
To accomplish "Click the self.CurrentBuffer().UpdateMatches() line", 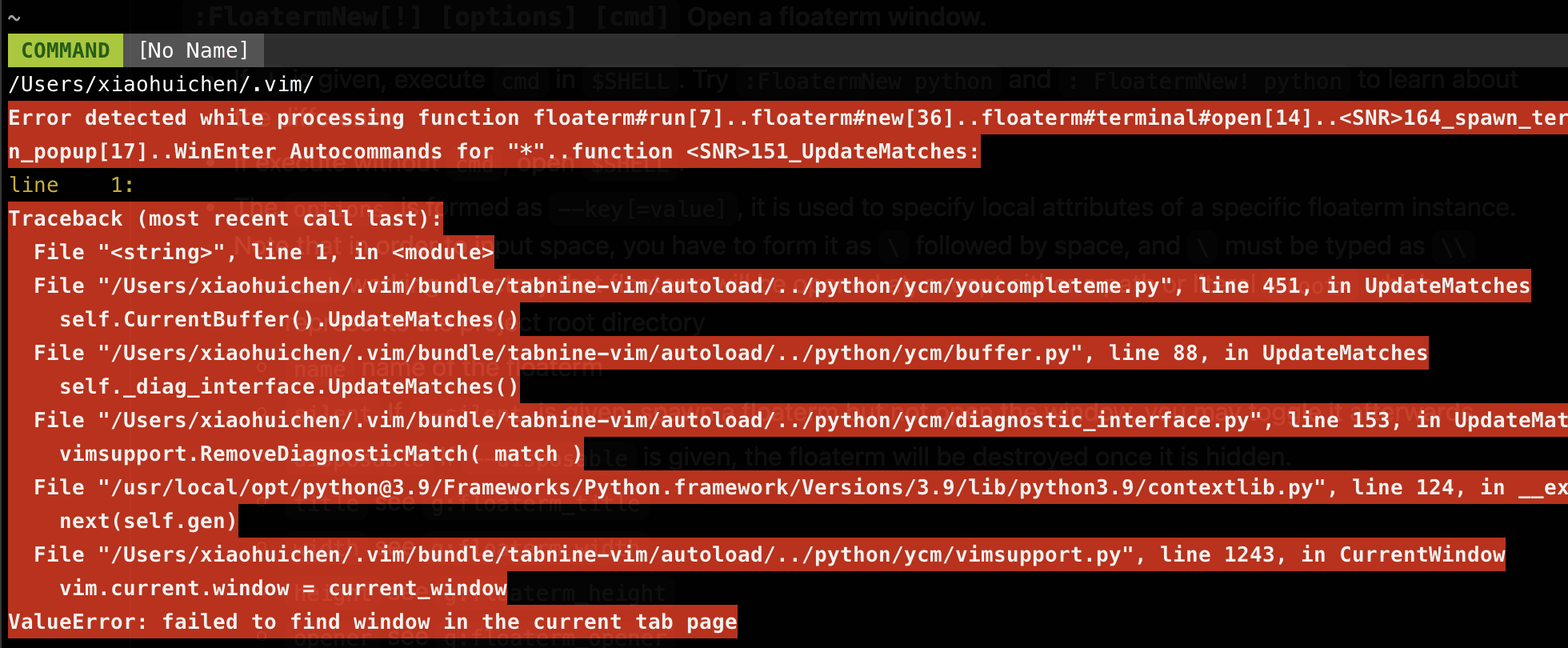I will (x=289, y=319).
